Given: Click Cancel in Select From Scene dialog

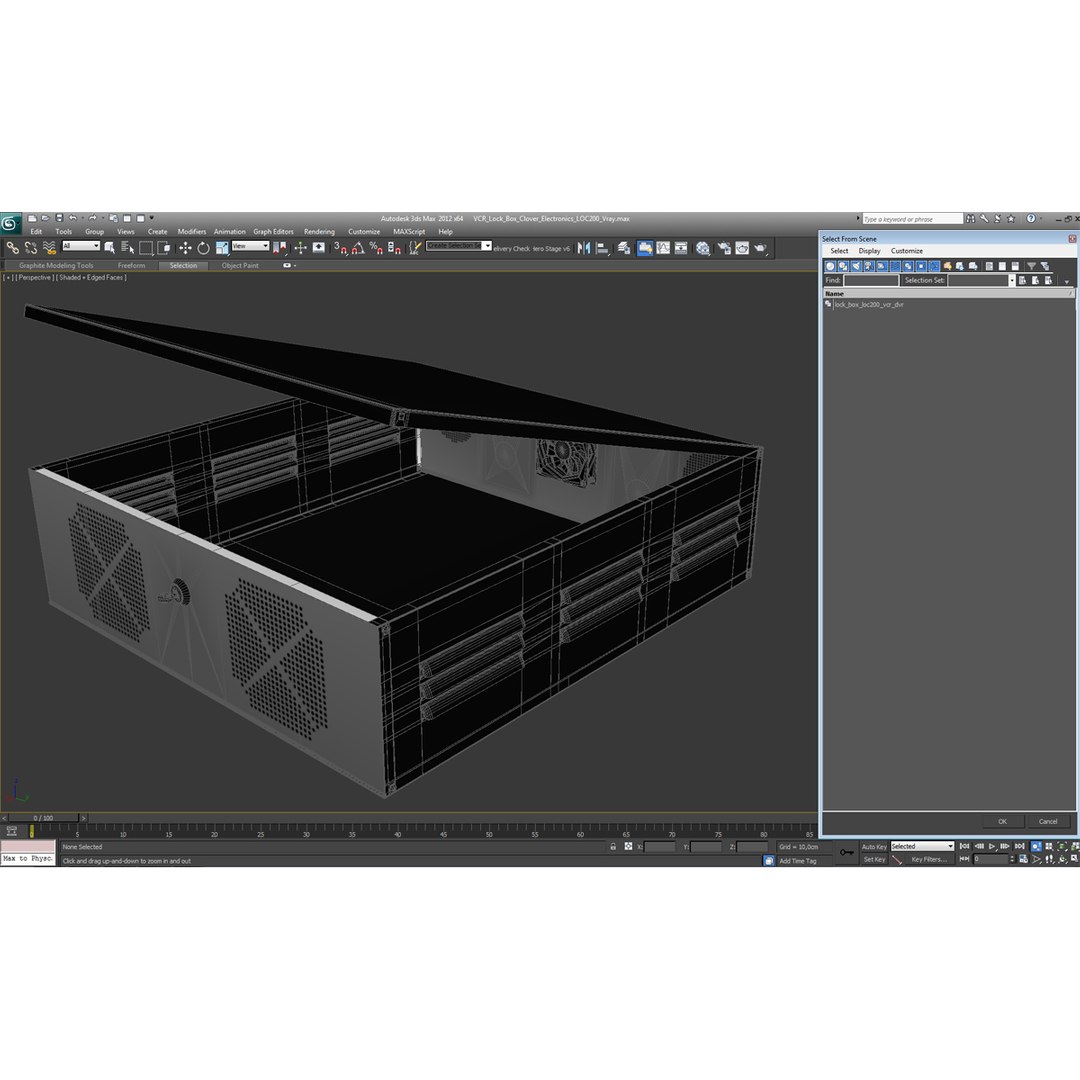Looking at the screenshot, I should pyautogui.click(x=1048, y=821).
